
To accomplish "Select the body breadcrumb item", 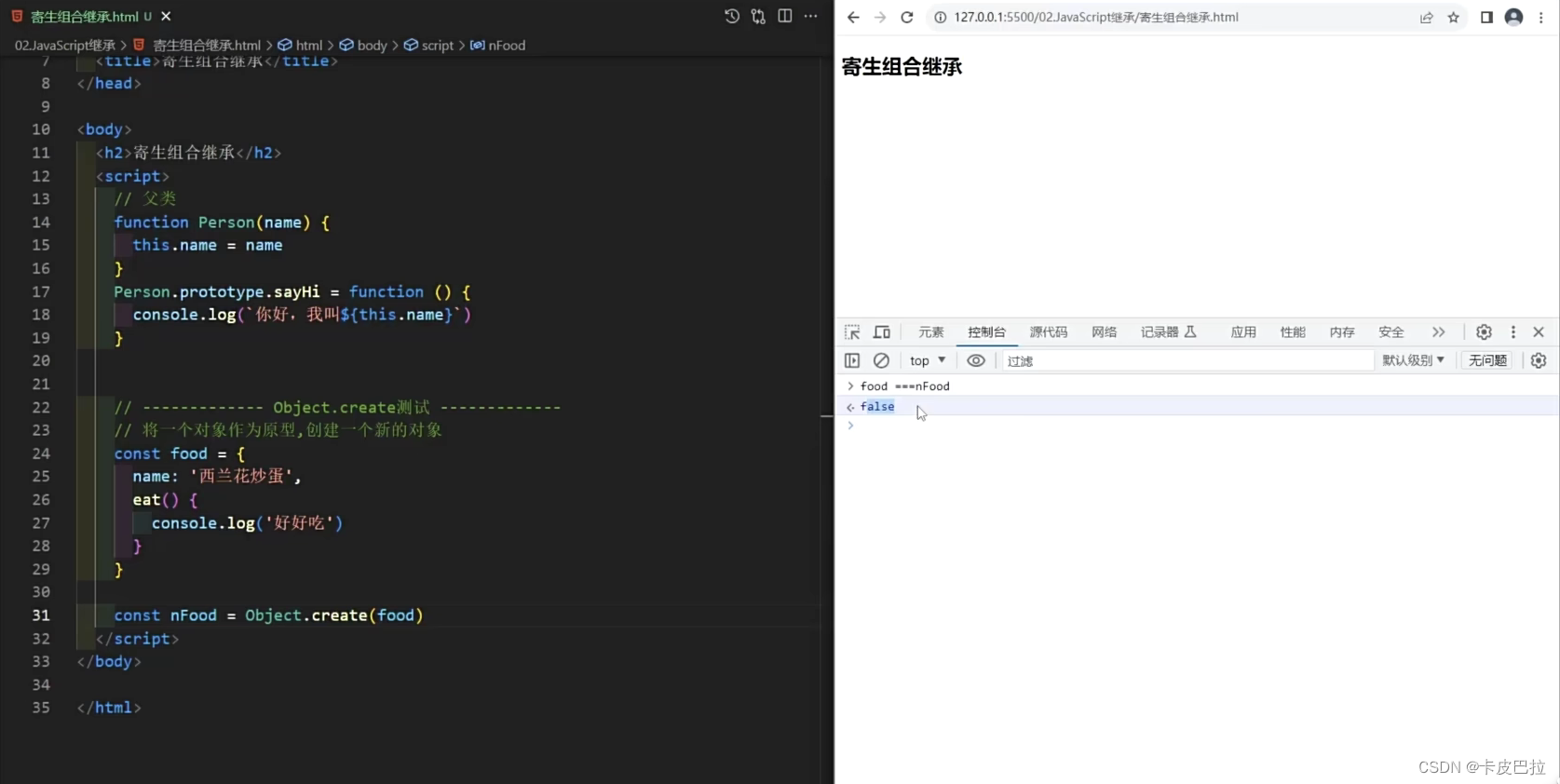I will point(363,45).
